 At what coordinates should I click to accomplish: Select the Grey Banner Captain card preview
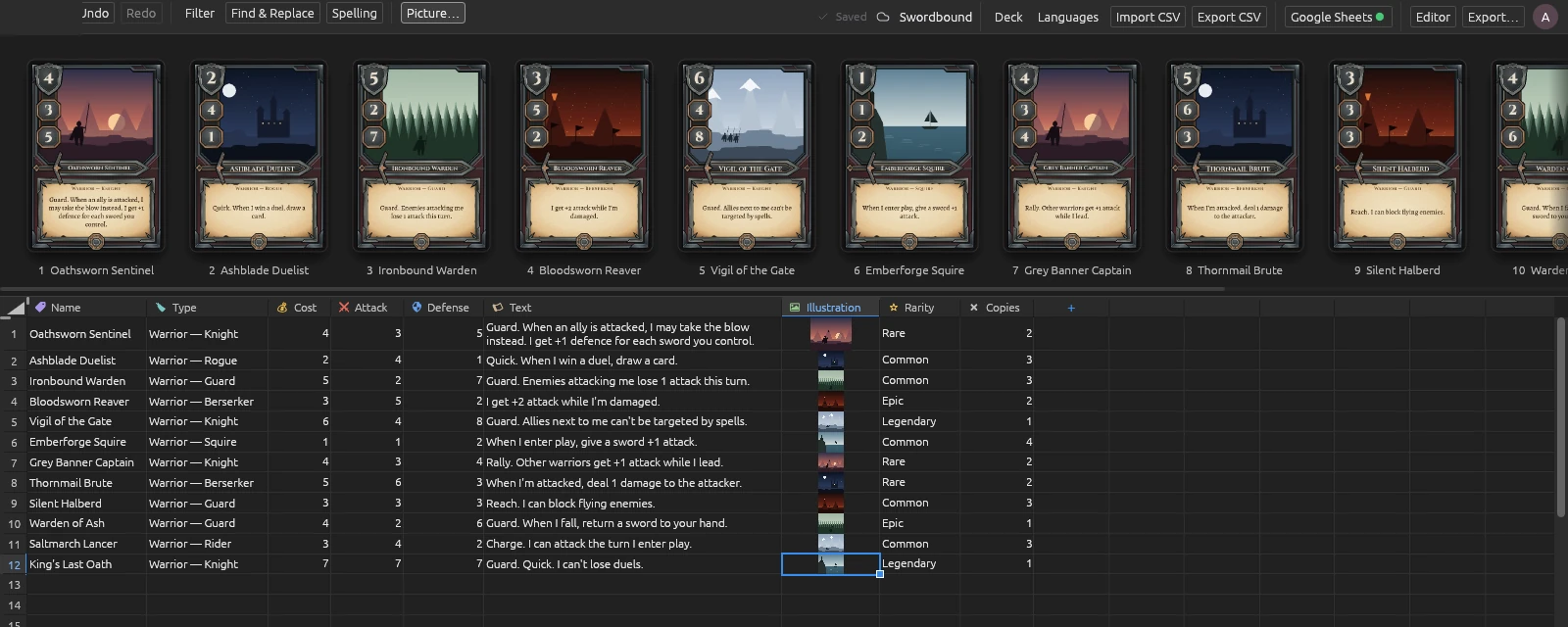(x=1072, y=157)
